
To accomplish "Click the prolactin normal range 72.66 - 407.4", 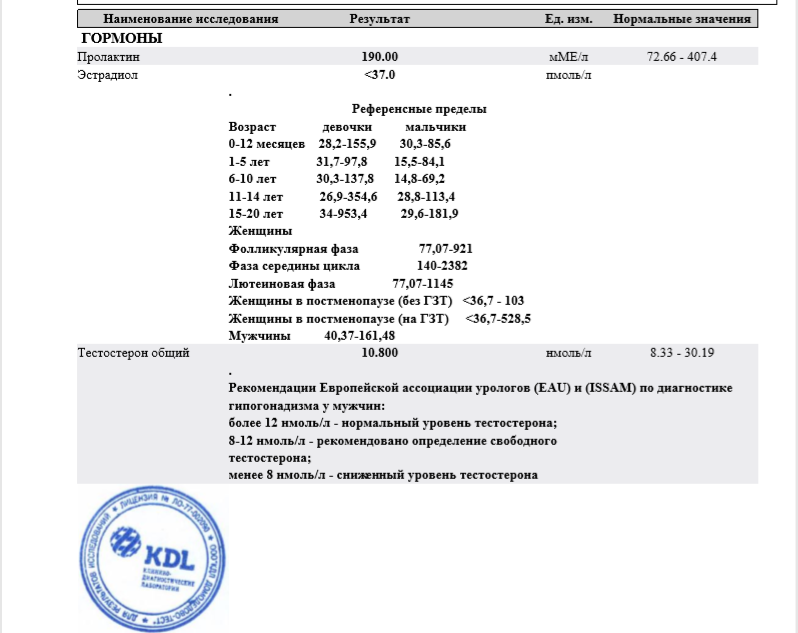I will point(682,57).
